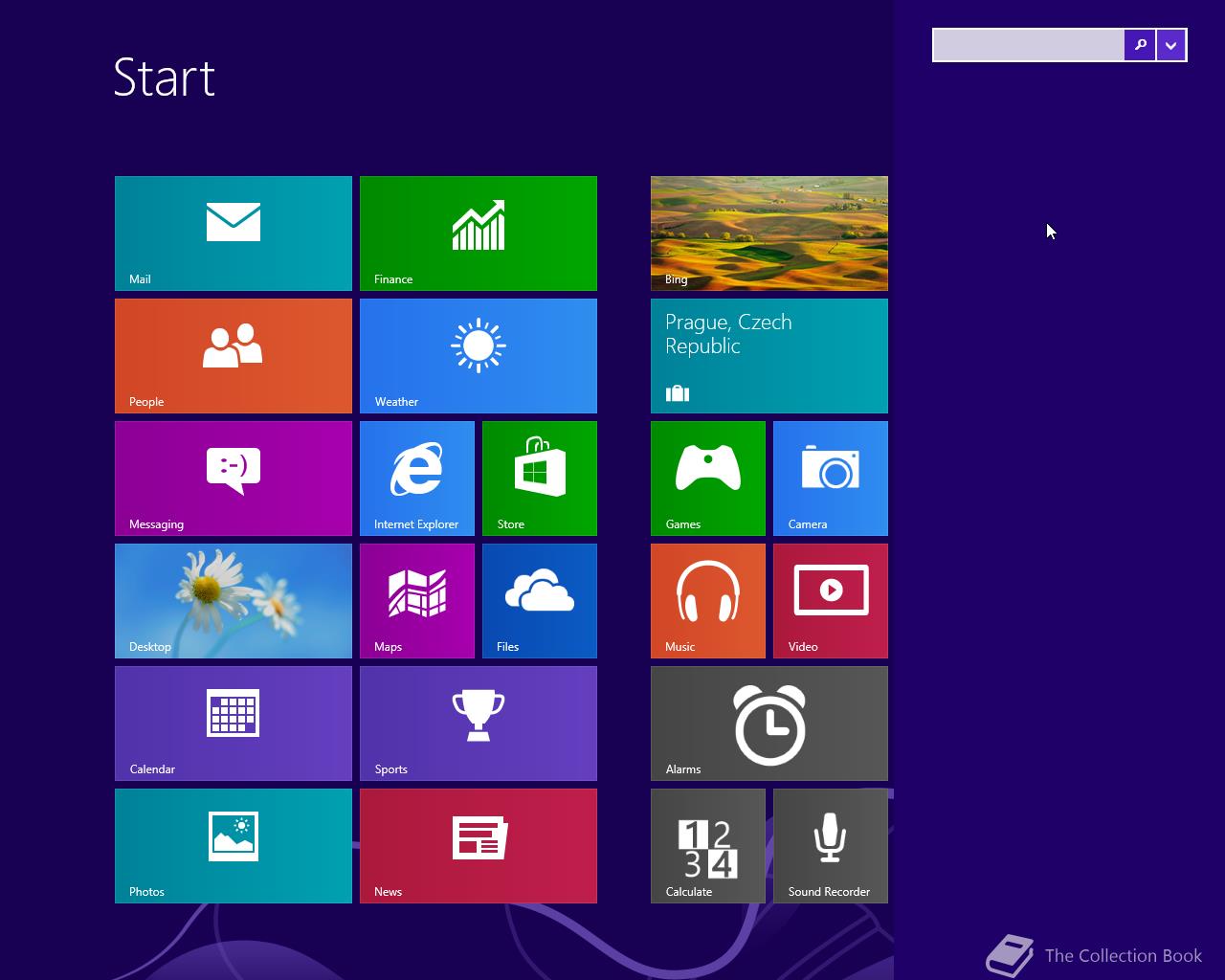Launch the Messaging app tile
This screenshot has width=1225, height=980.
234,479
